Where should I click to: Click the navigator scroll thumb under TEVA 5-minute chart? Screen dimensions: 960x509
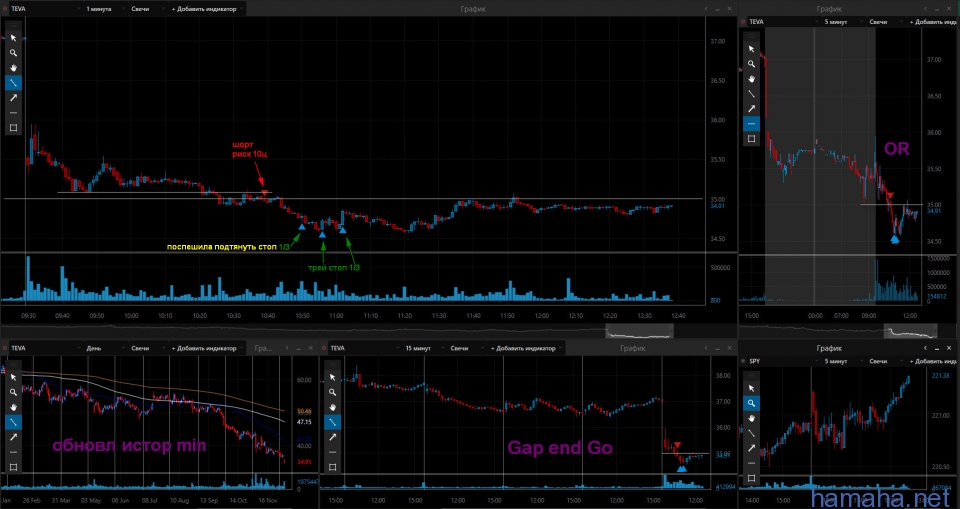tap(910, 331)
